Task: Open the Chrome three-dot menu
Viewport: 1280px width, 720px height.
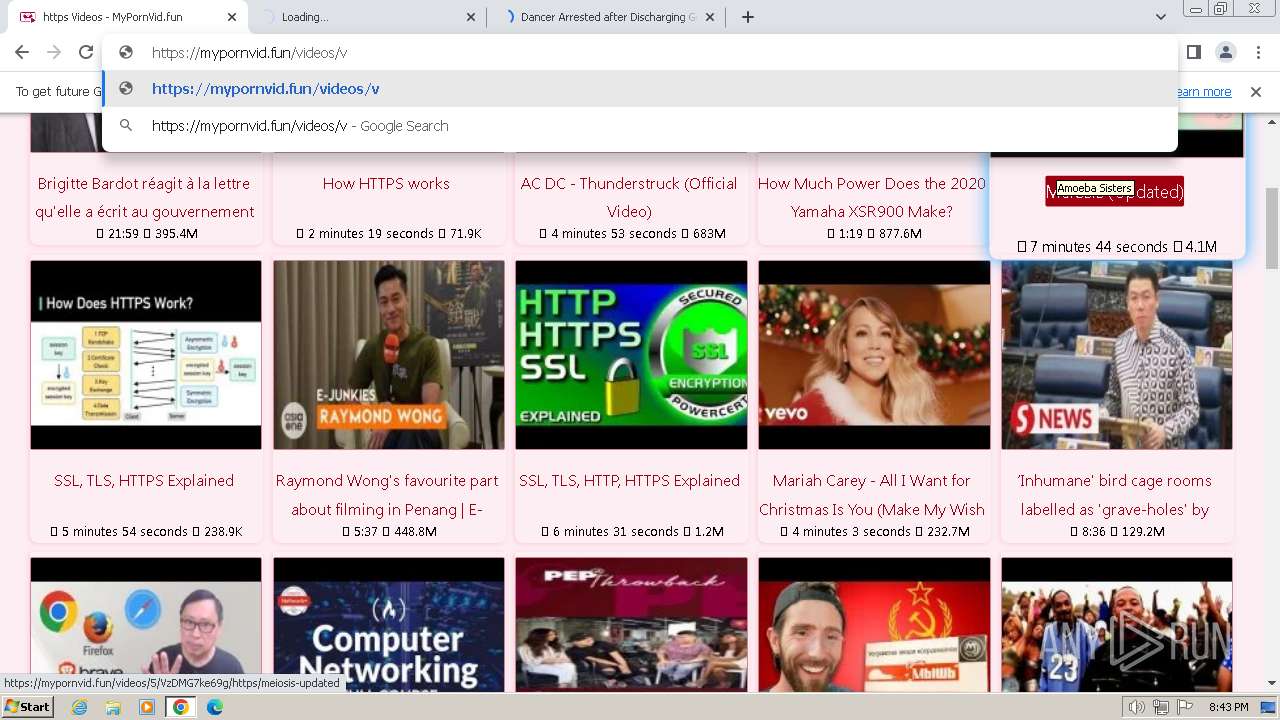Action: point(1257,52)
